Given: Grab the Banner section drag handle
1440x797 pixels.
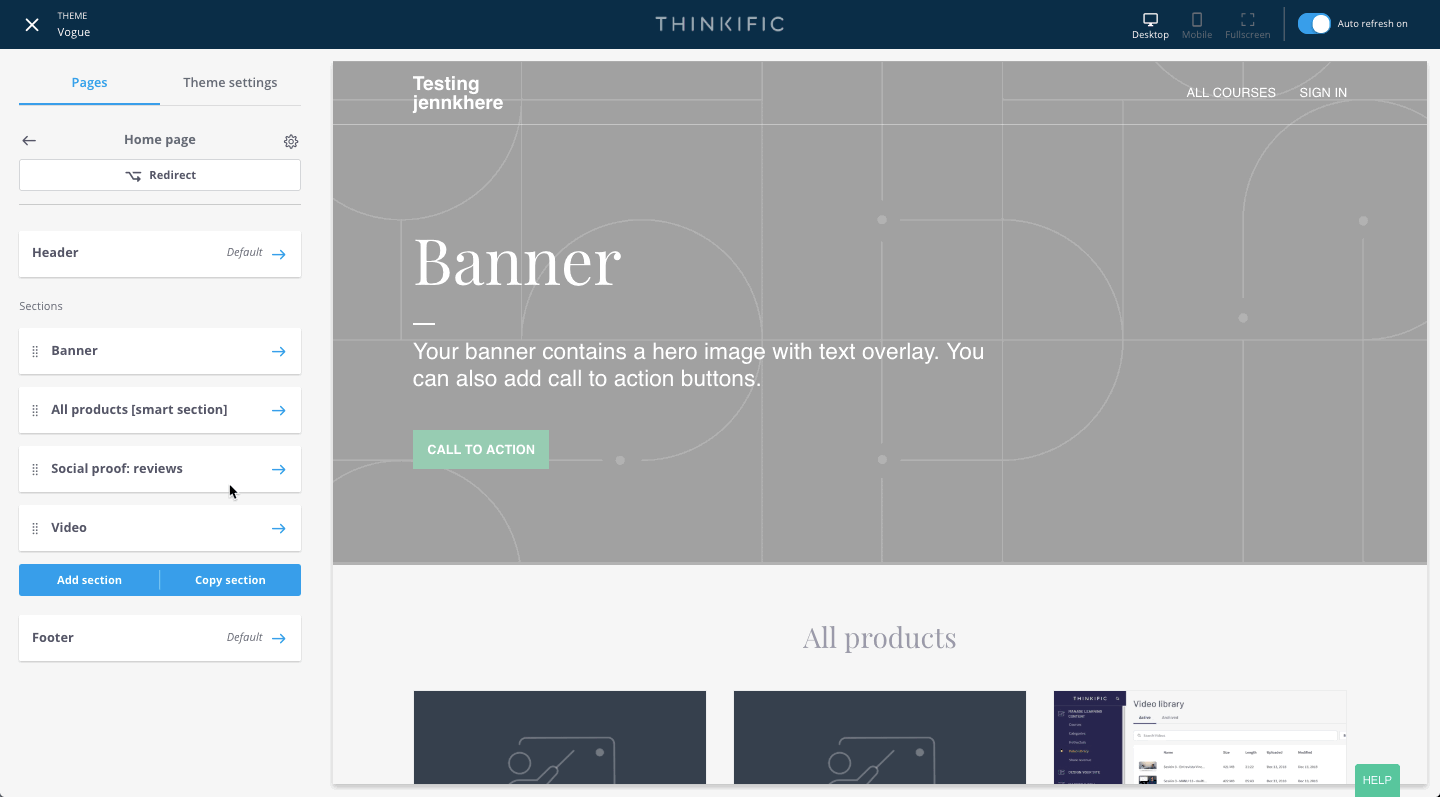Looking at the screenshot, I should pyautogui.click(x=35, y=351).
